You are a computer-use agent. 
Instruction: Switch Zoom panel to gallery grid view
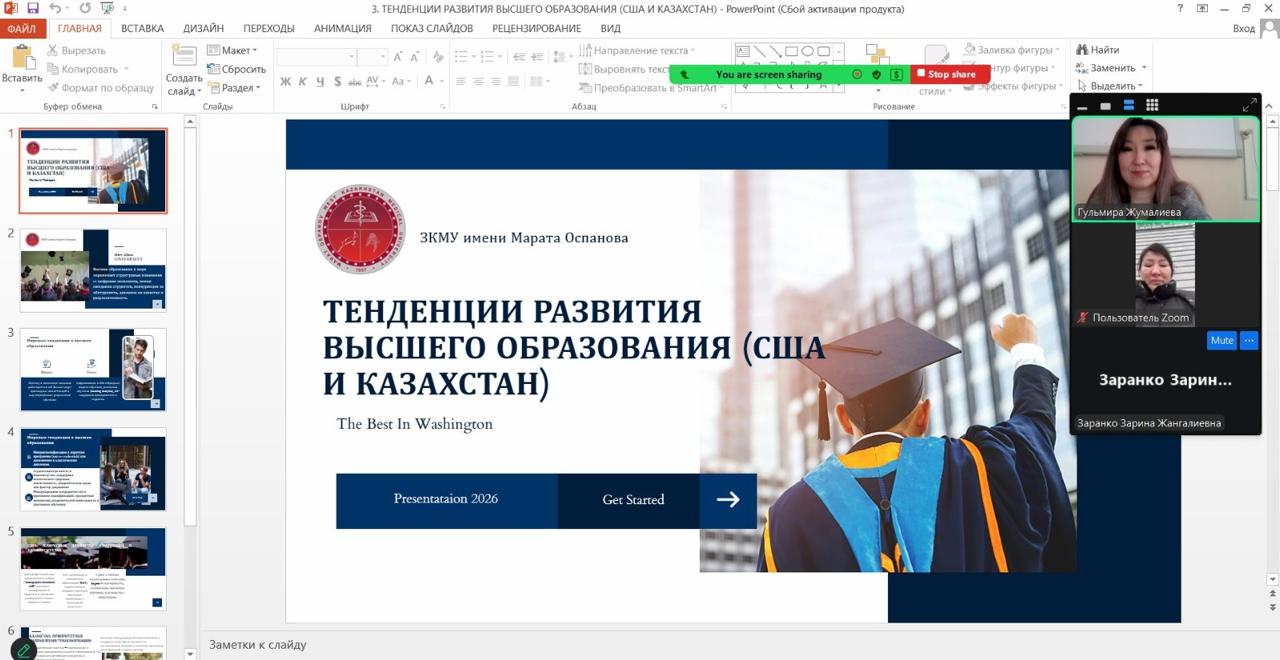pyautogui.click(x=1152, y=105)
